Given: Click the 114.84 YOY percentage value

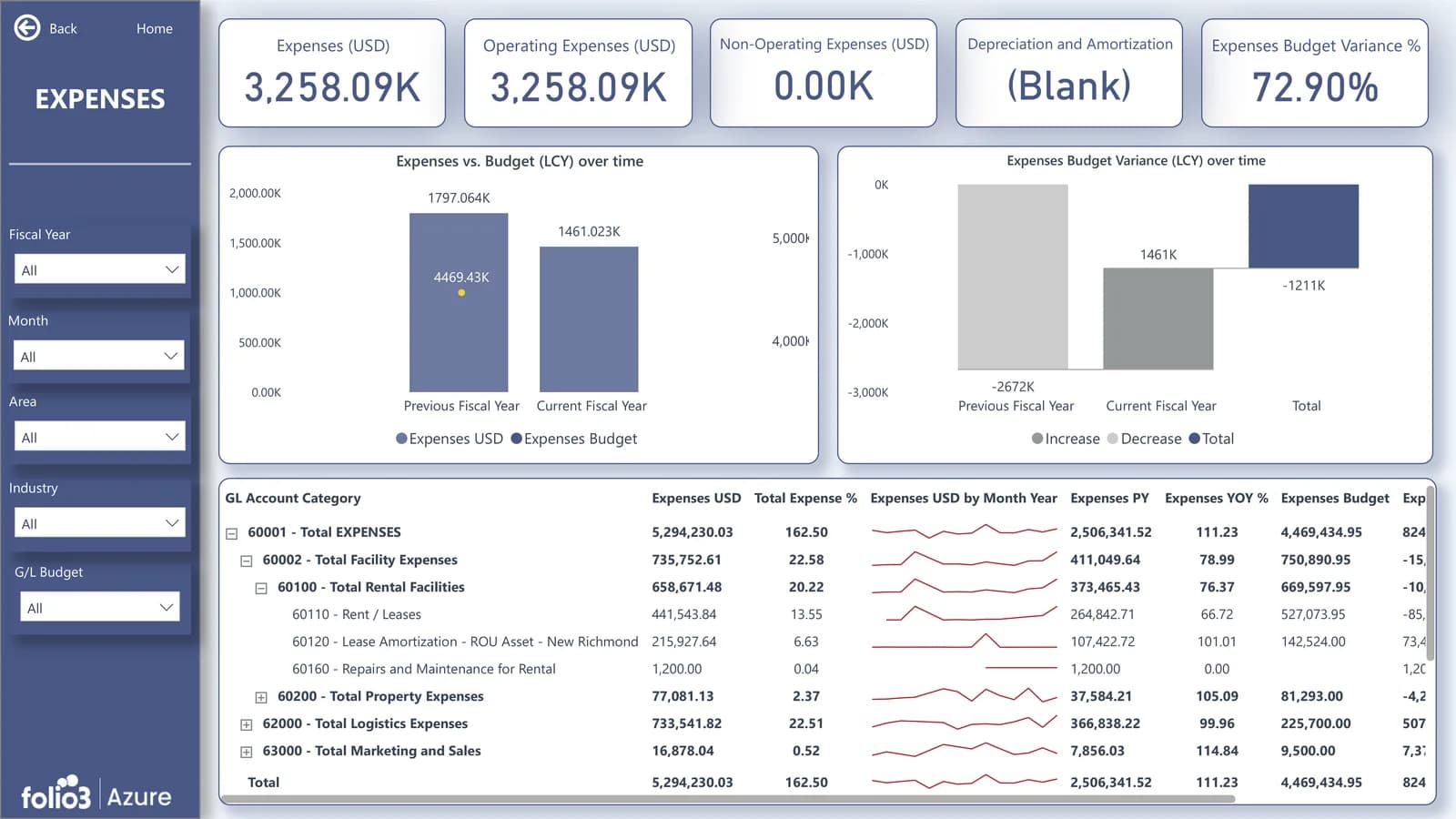Looking at the screenshot, I should tap(1217, 751).
